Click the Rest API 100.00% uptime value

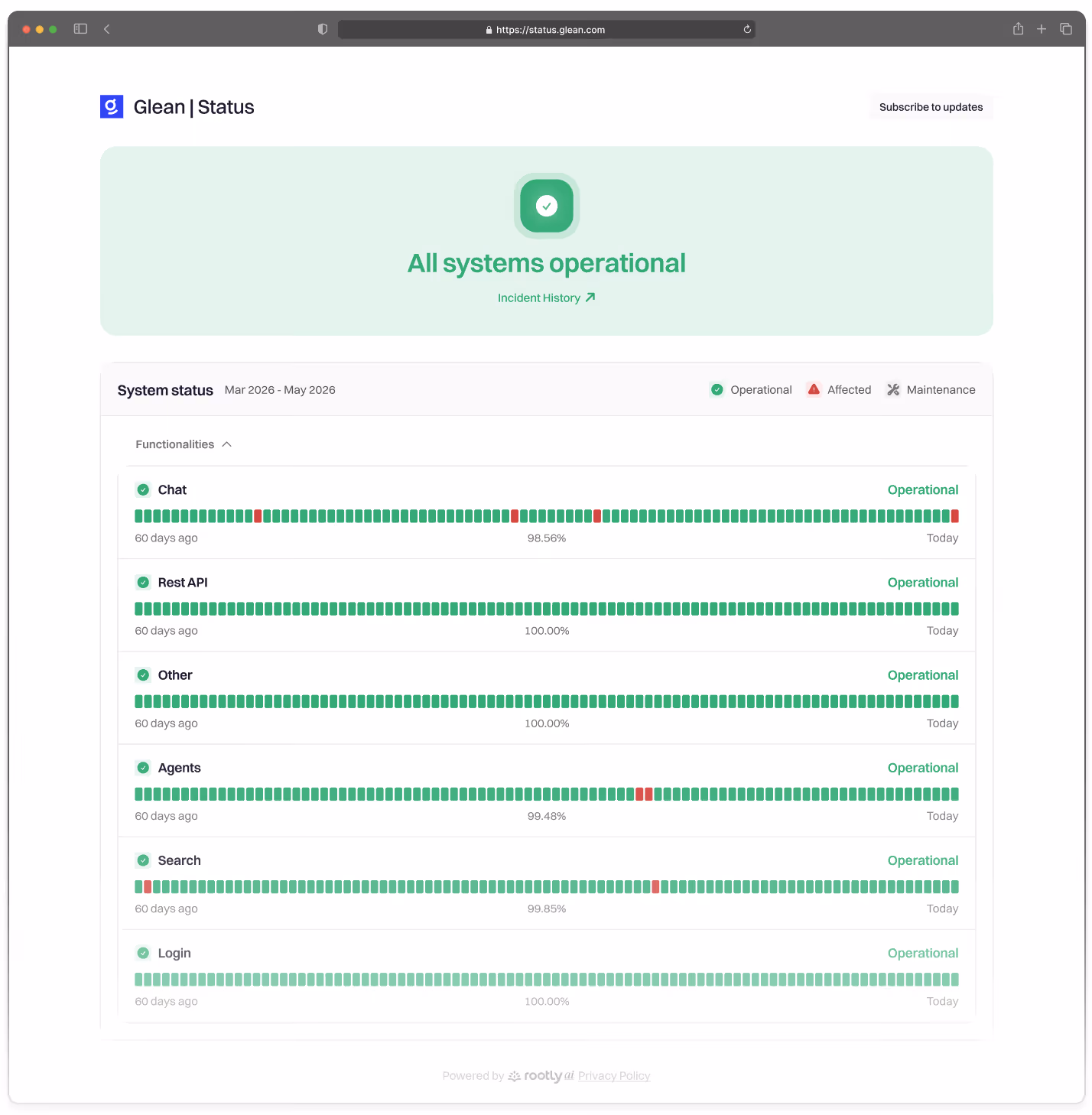[x=547, y=631]
